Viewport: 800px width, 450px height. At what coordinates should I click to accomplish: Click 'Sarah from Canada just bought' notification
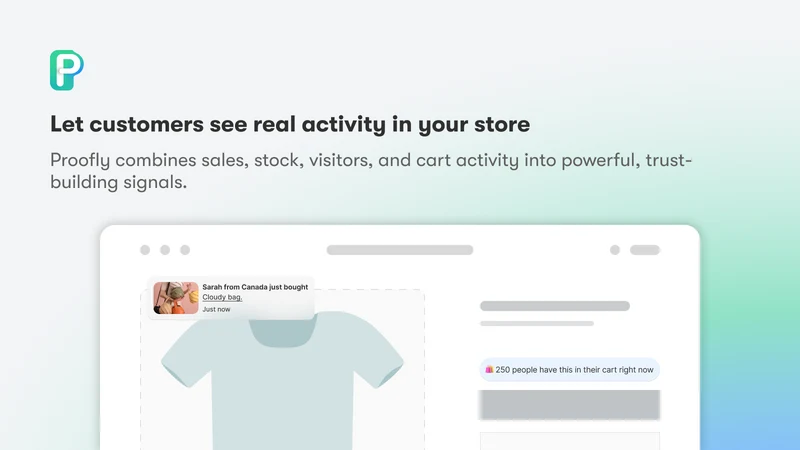(x=231, y=298)
